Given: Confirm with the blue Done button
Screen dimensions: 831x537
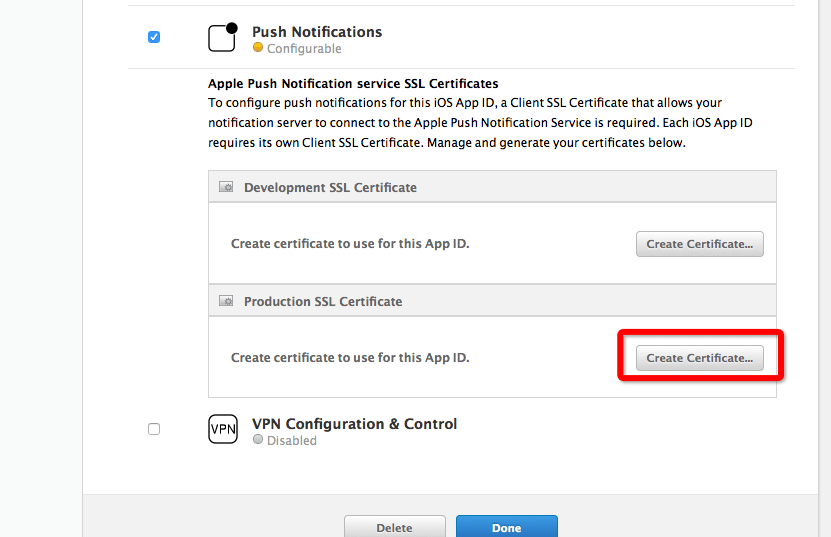Looking at the screenshot, I should (x=506, y=527).
